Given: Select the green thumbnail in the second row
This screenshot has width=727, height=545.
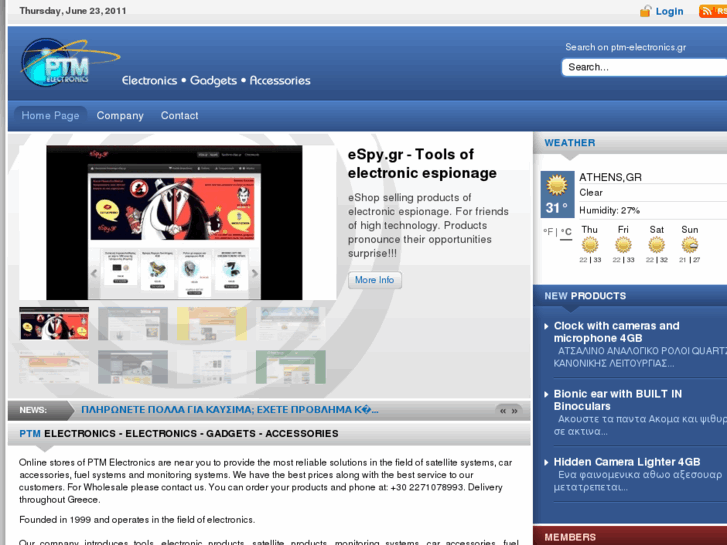Looking at the screenshot, I should 291,367.
